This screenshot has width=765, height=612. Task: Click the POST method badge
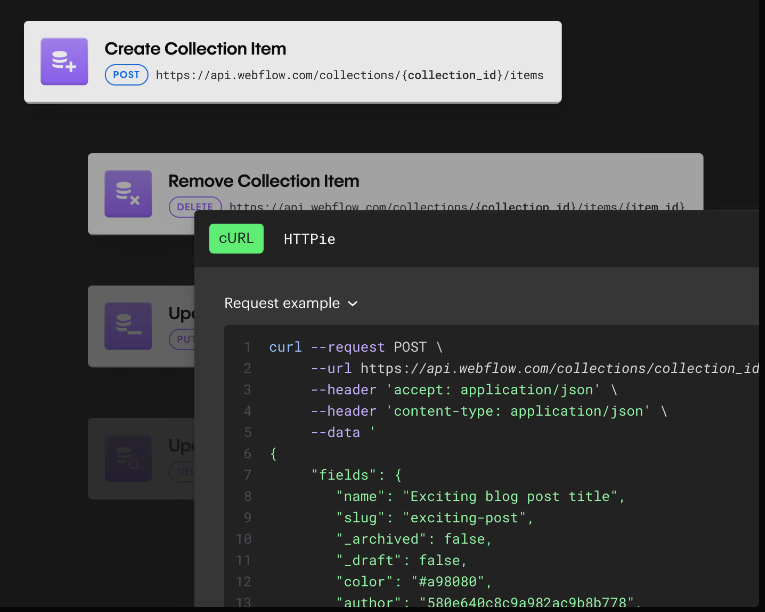[x=126, y=75]
